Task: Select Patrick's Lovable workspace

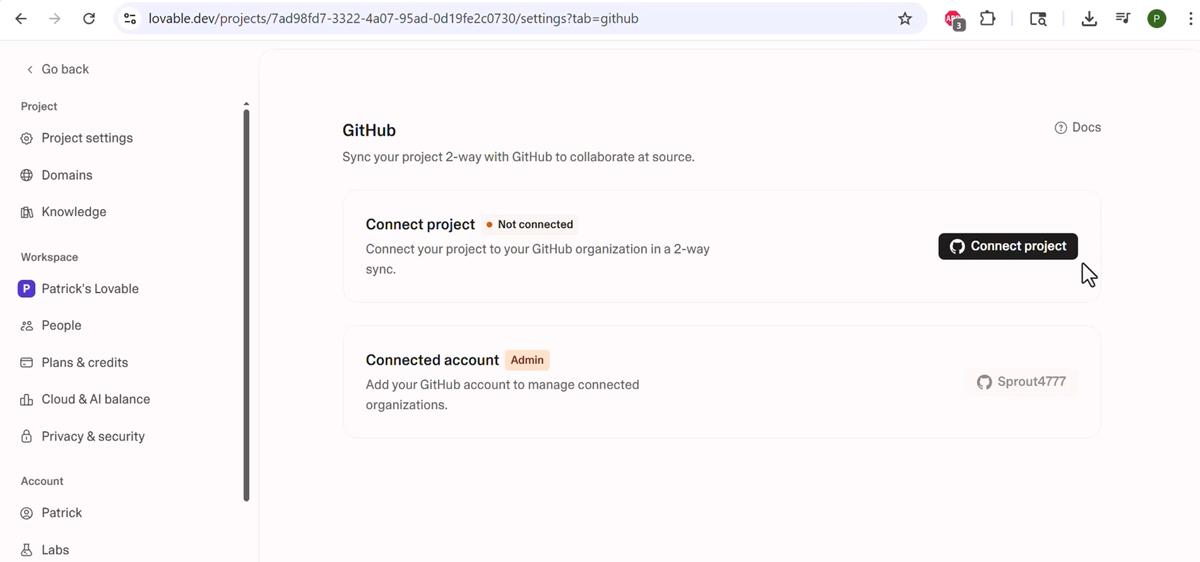Action: click(79, 289)
